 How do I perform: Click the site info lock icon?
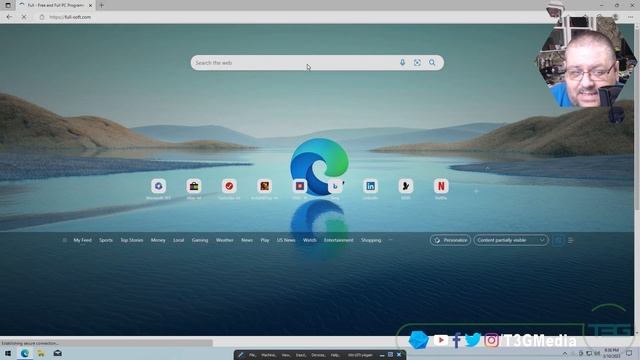click(x=42, y=17)
